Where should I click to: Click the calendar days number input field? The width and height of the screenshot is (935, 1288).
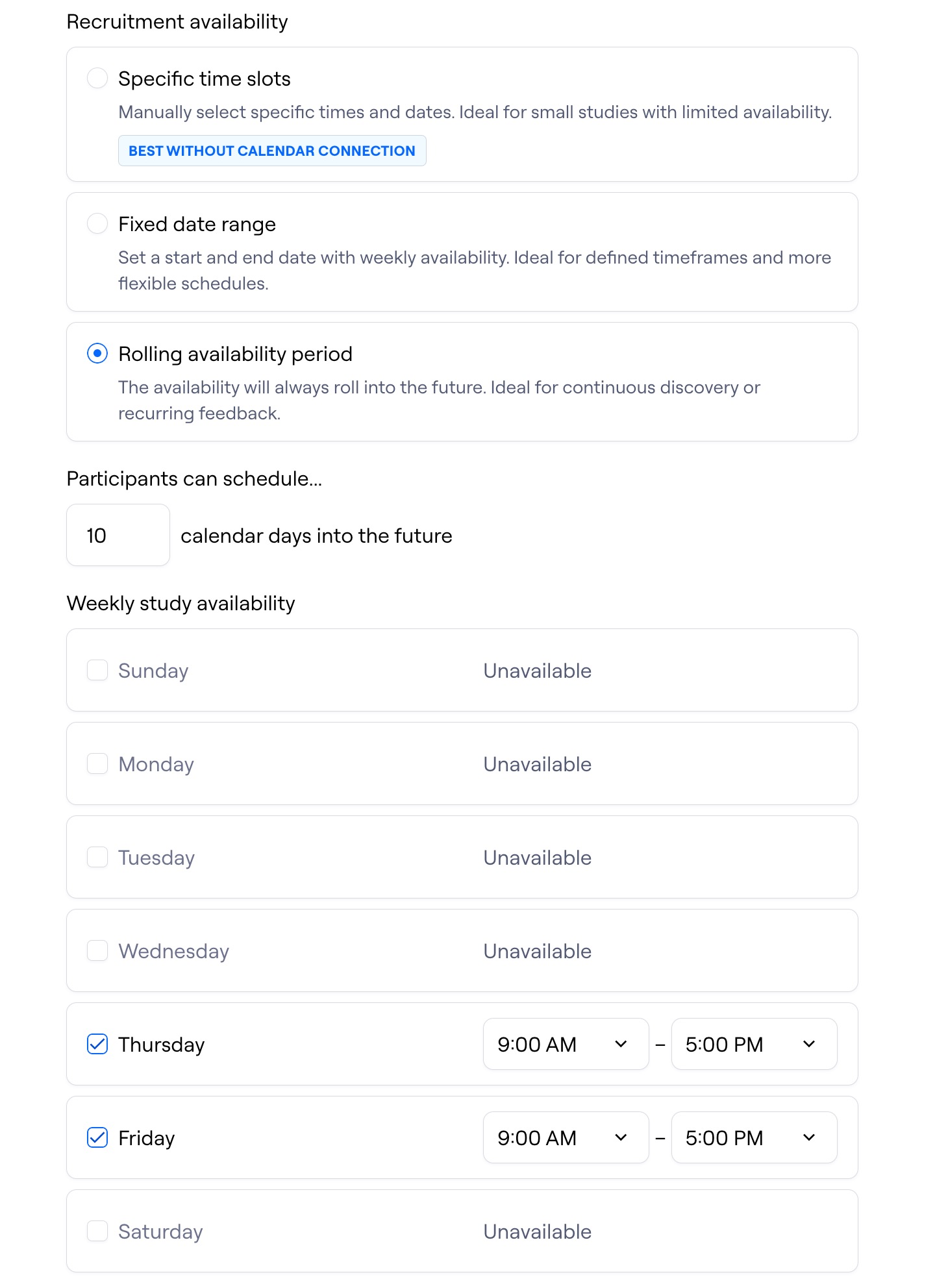coord(118,536)
